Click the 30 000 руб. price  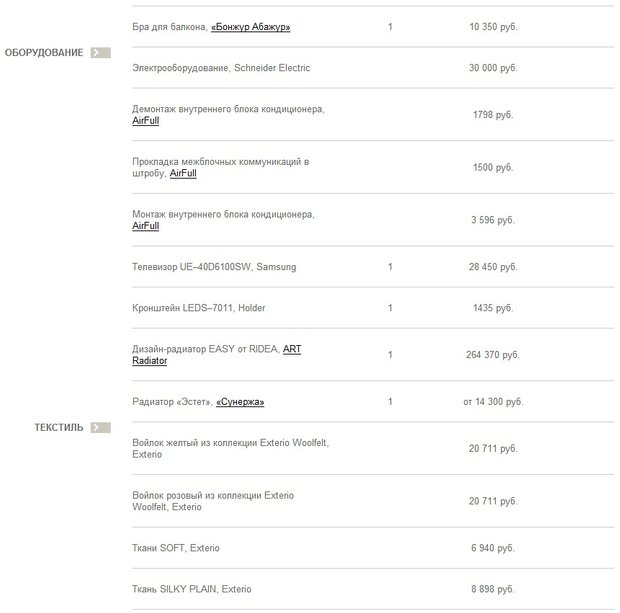tap(493, 68)
